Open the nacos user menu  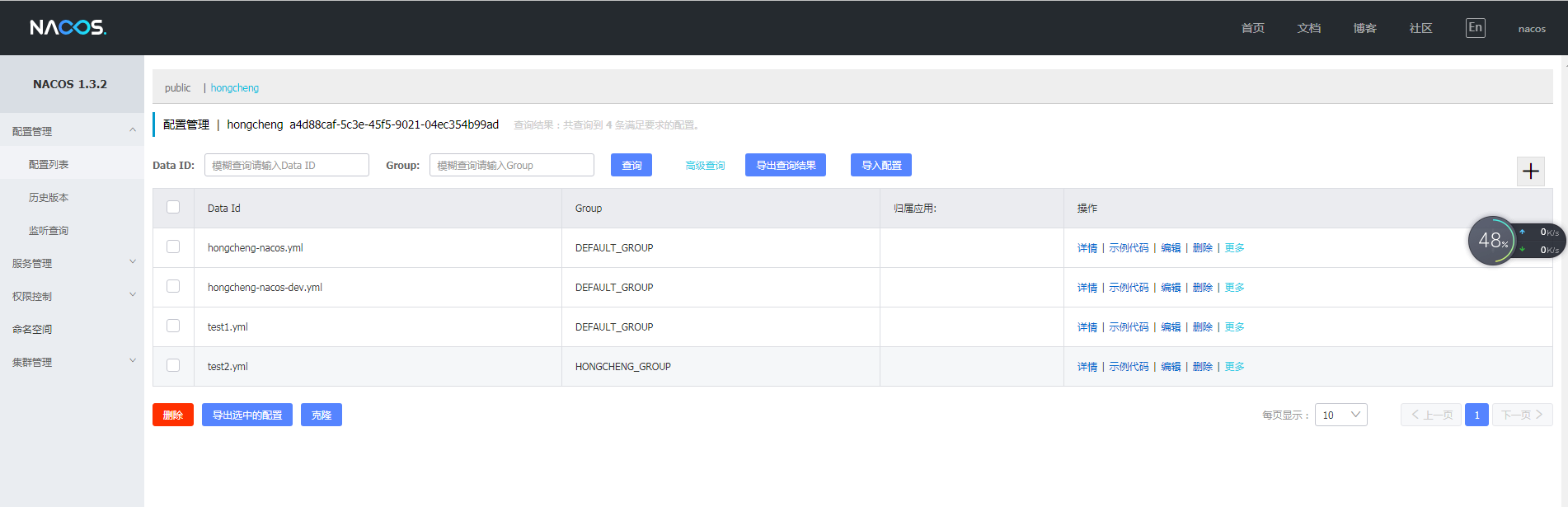pos(1532,29)
